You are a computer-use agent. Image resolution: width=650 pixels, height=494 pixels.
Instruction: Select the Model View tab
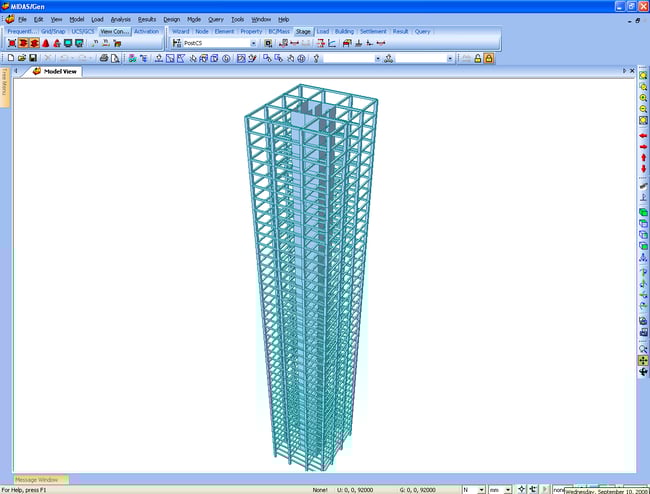point(55,71)
